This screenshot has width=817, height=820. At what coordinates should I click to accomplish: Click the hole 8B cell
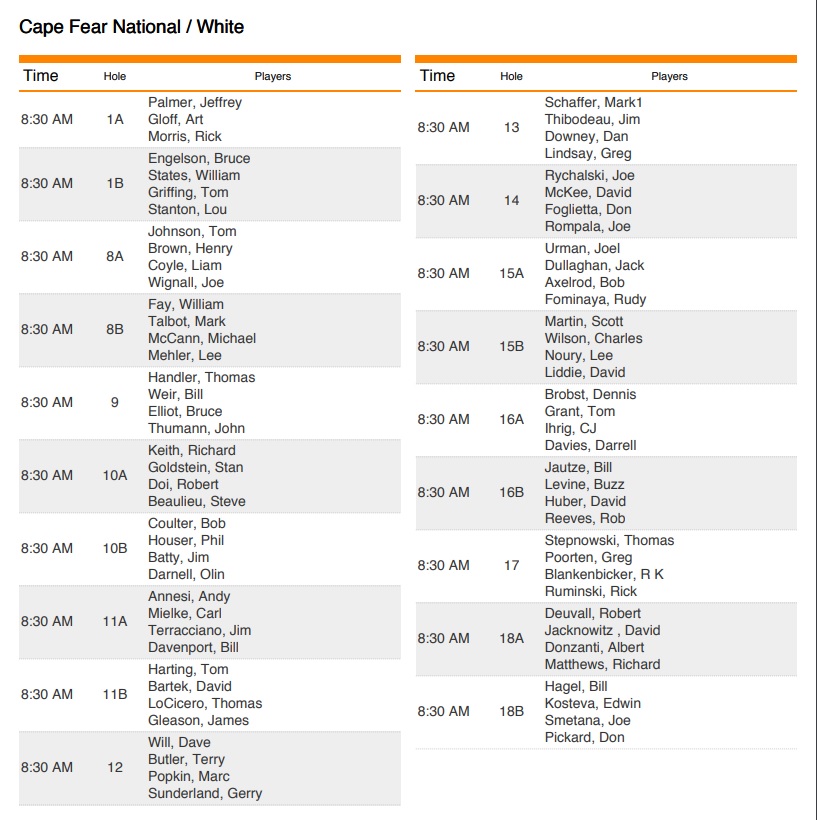click(x=115, y=330)
